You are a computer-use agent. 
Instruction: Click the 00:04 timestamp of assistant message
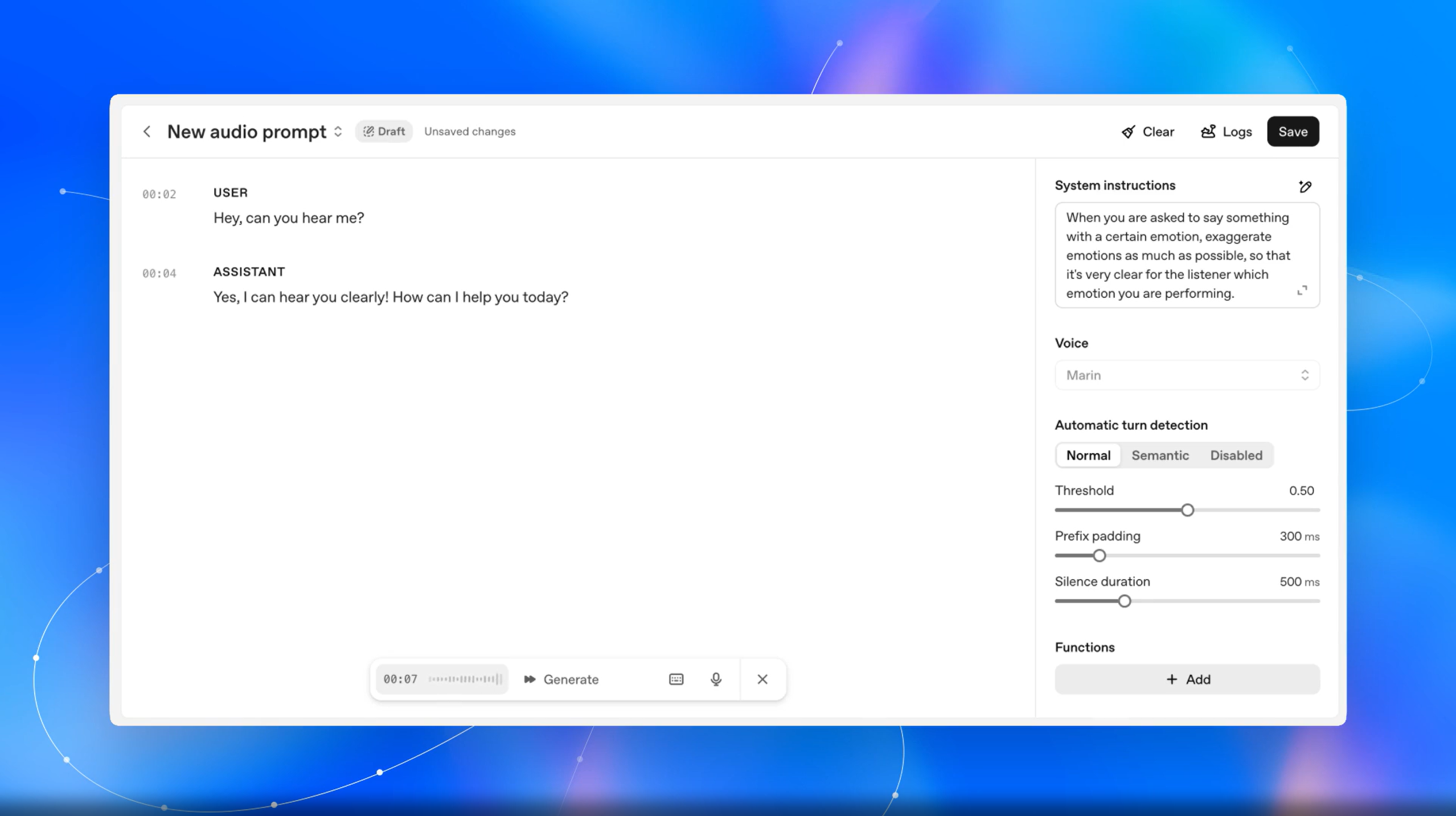159,273
